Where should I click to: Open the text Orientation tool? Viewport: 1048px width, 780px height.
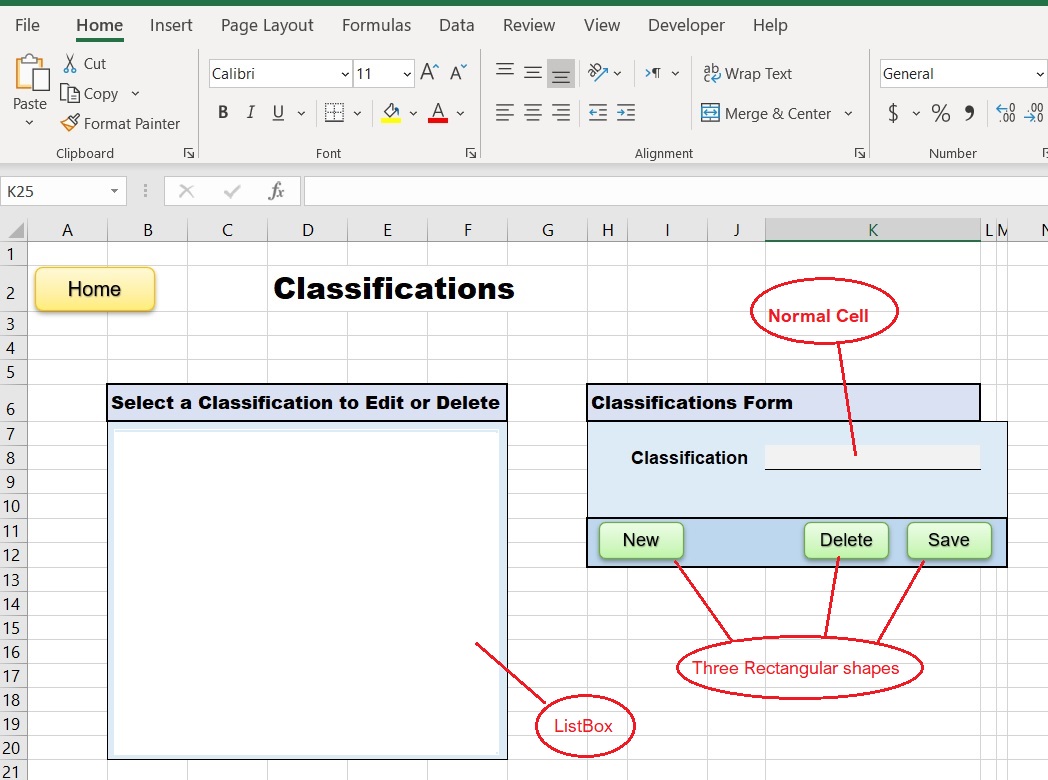click(598, 72)
